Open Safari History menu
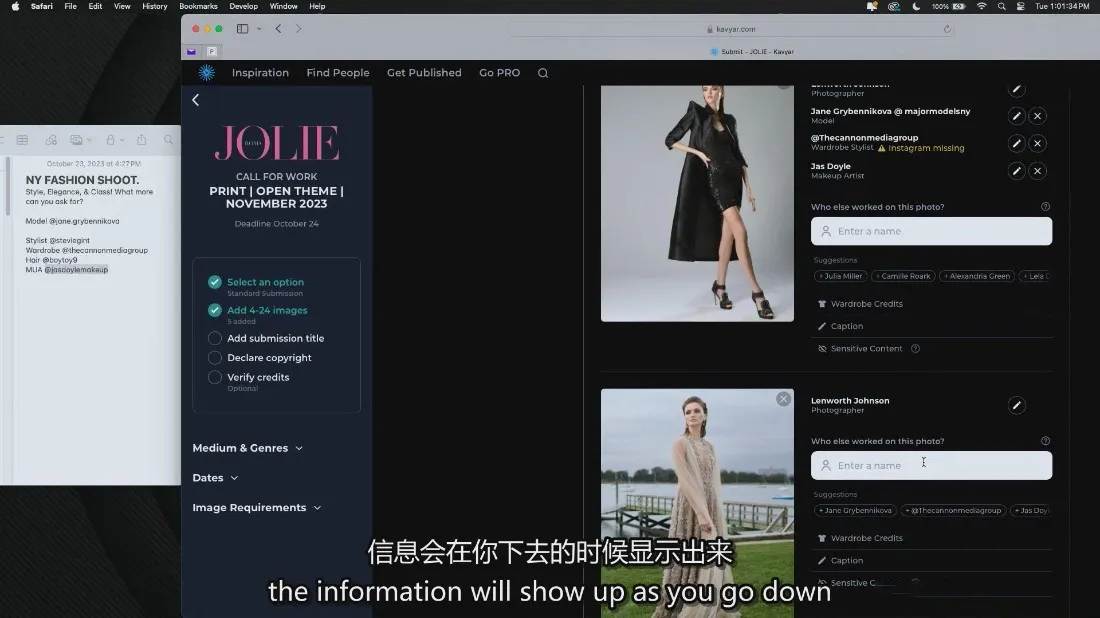The height and width of the screenshot is (618, 1100). (154, 6)
